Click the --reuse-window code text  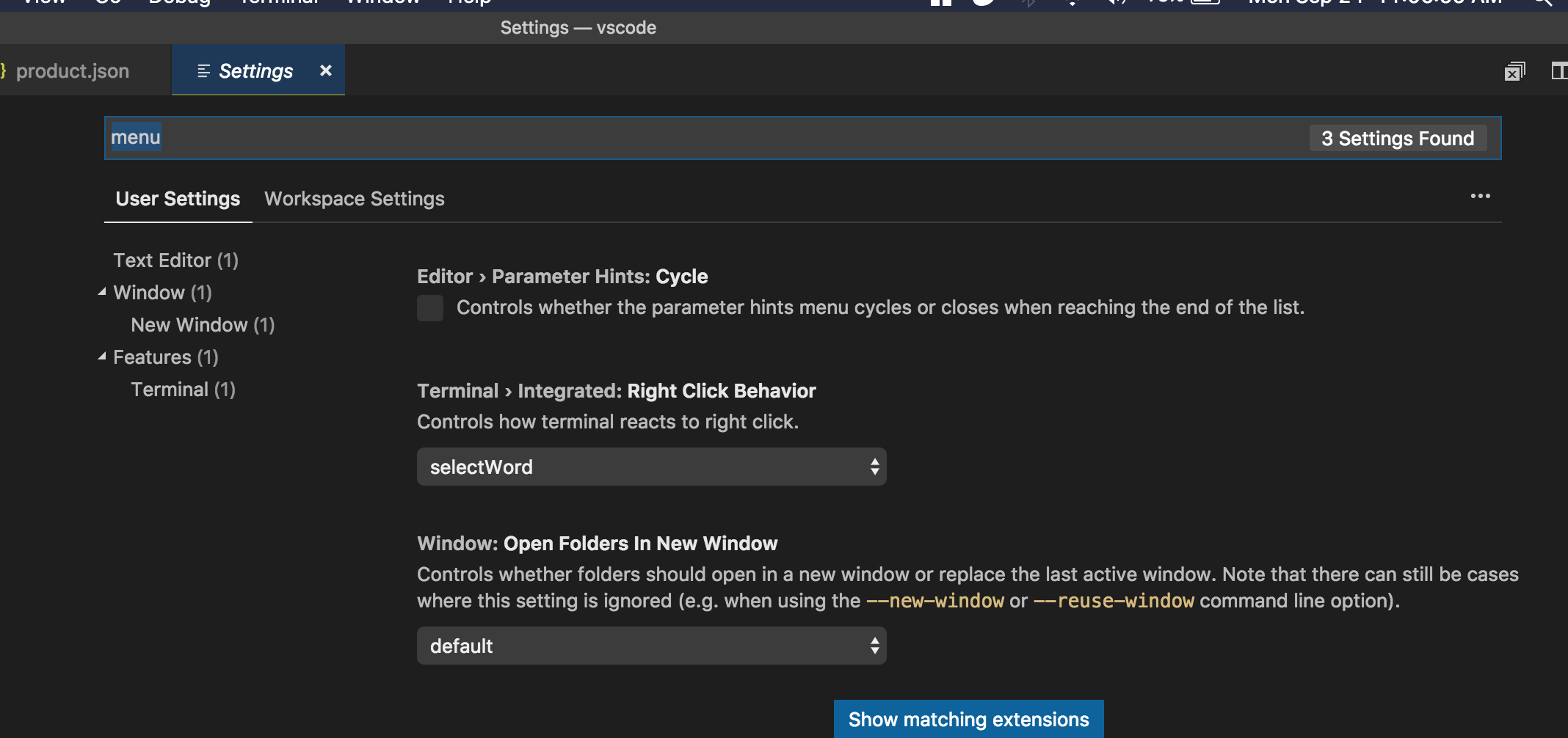1114,601
